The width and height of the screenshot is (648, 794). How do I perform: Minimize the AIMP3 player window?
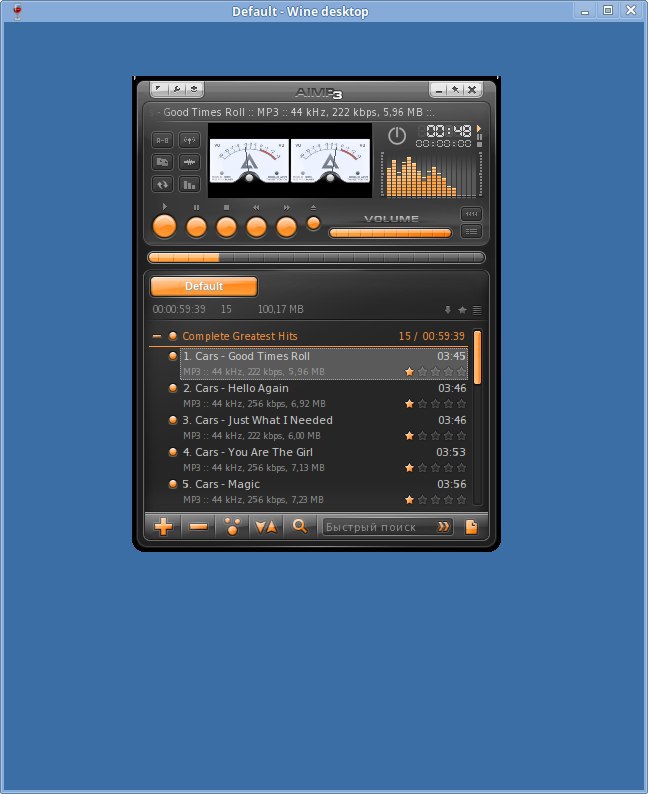point(439,90)
